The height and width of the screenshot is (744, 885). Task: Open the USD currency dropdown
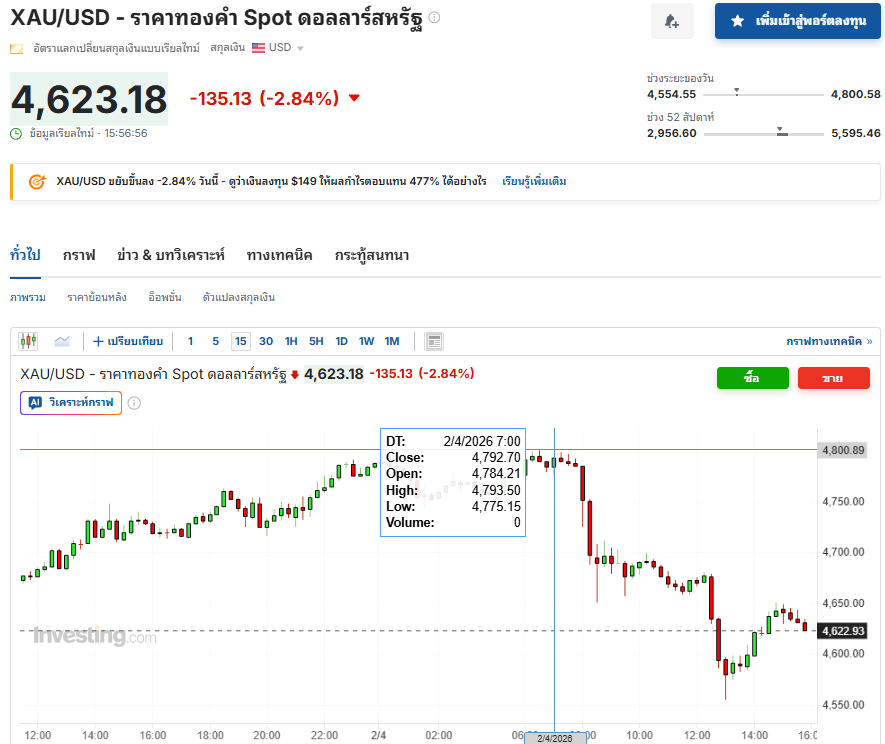tap(278, 48)
